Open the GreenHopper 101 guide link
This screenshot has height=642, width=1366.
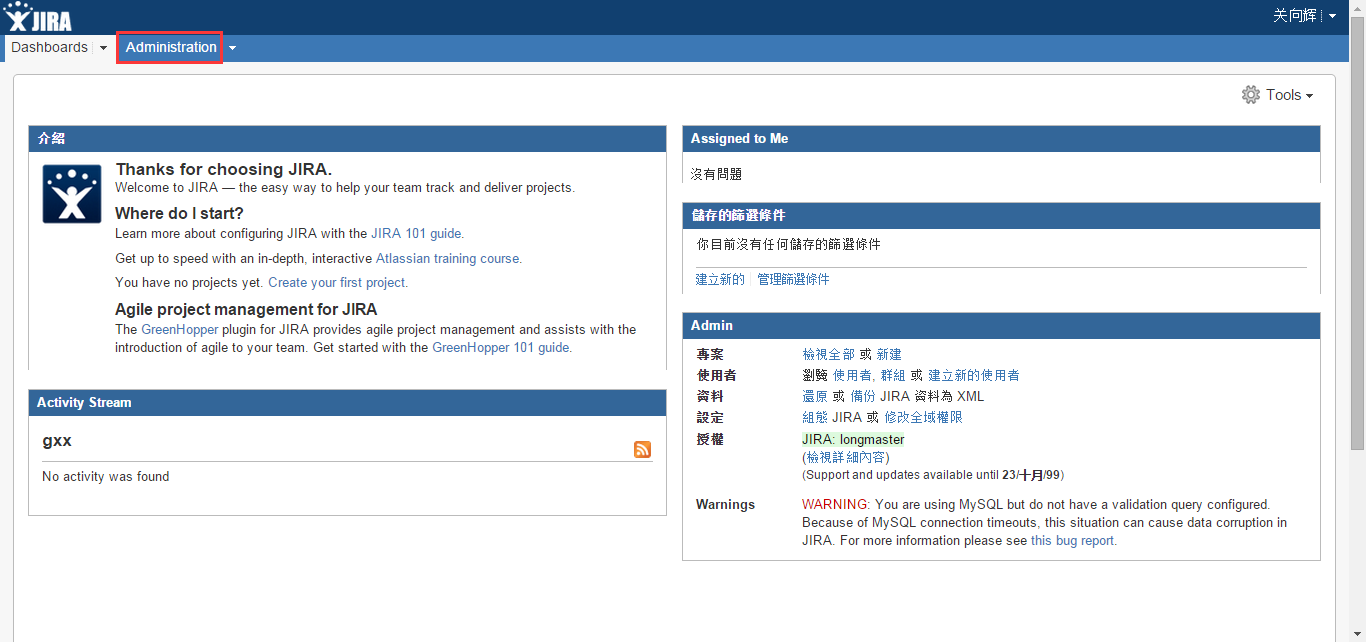(501, 348)
